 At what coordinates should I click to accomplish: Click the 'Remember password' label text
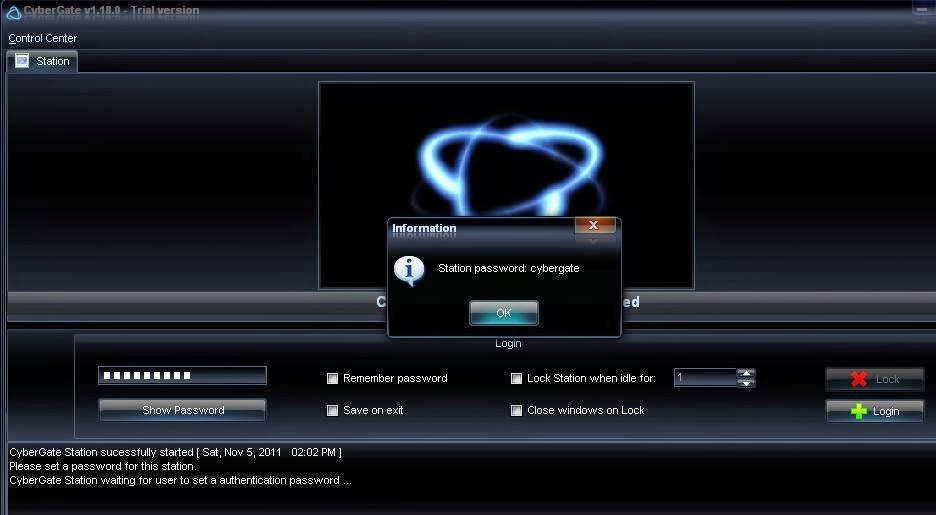pos(395,378)
